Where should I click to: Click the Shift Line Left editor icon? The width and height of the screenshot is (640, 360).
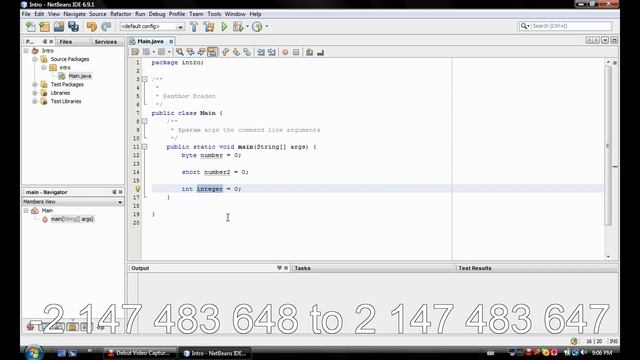[261, 52]
